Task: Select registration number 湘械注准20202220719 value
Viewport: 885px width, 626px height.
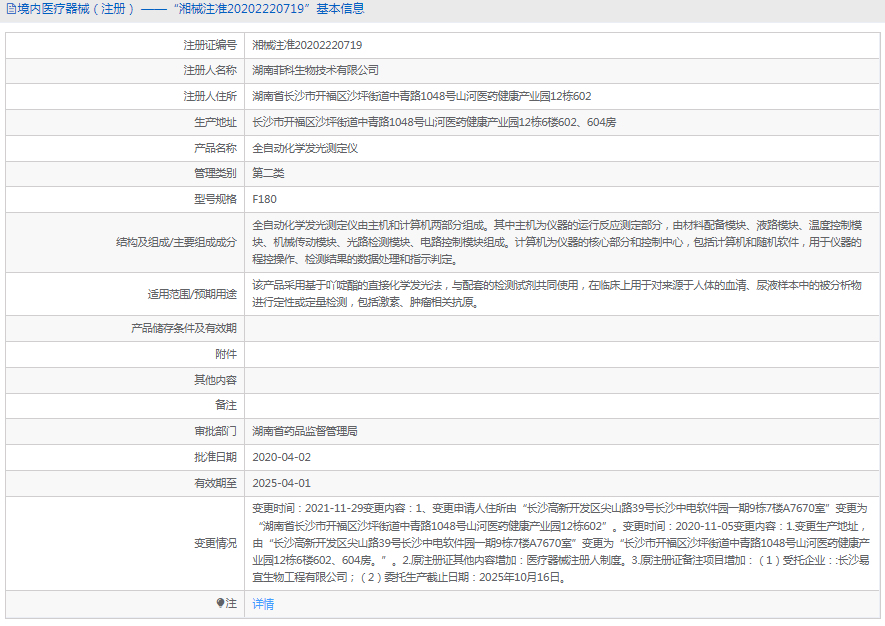Action: coord(307,45)
